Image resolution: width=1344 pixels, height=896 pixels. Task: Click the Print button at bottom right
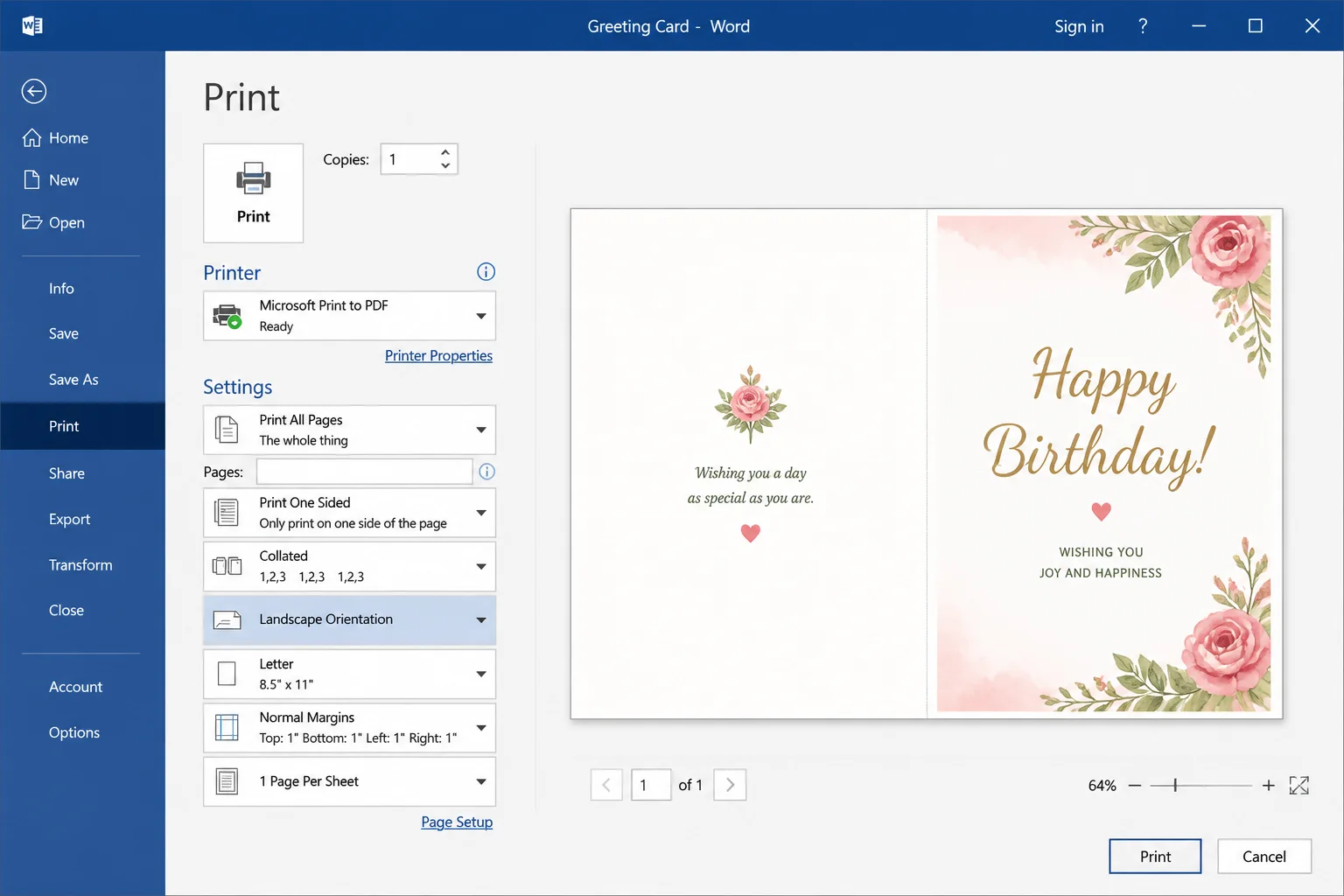[1155, 857]
